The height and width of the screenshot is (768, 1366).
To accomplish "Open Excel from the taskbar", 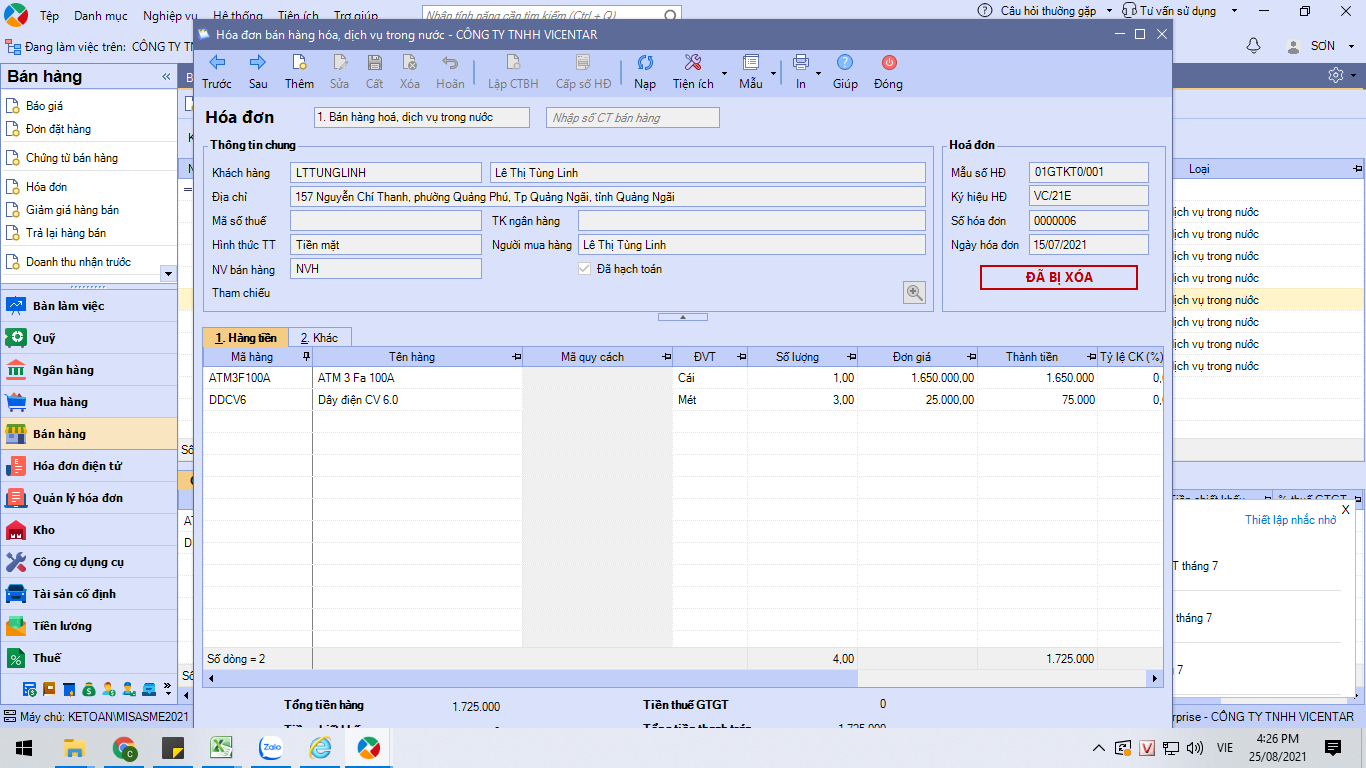I will [x=221, y=748].
